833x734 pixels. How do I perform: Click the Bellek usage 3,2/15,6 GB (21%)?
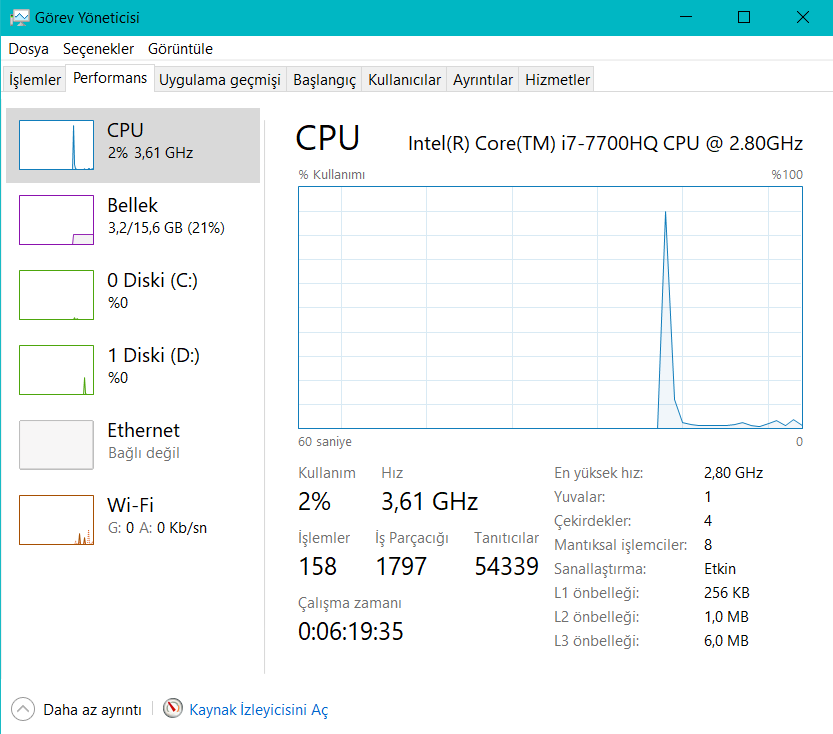(x=166, y=228)
